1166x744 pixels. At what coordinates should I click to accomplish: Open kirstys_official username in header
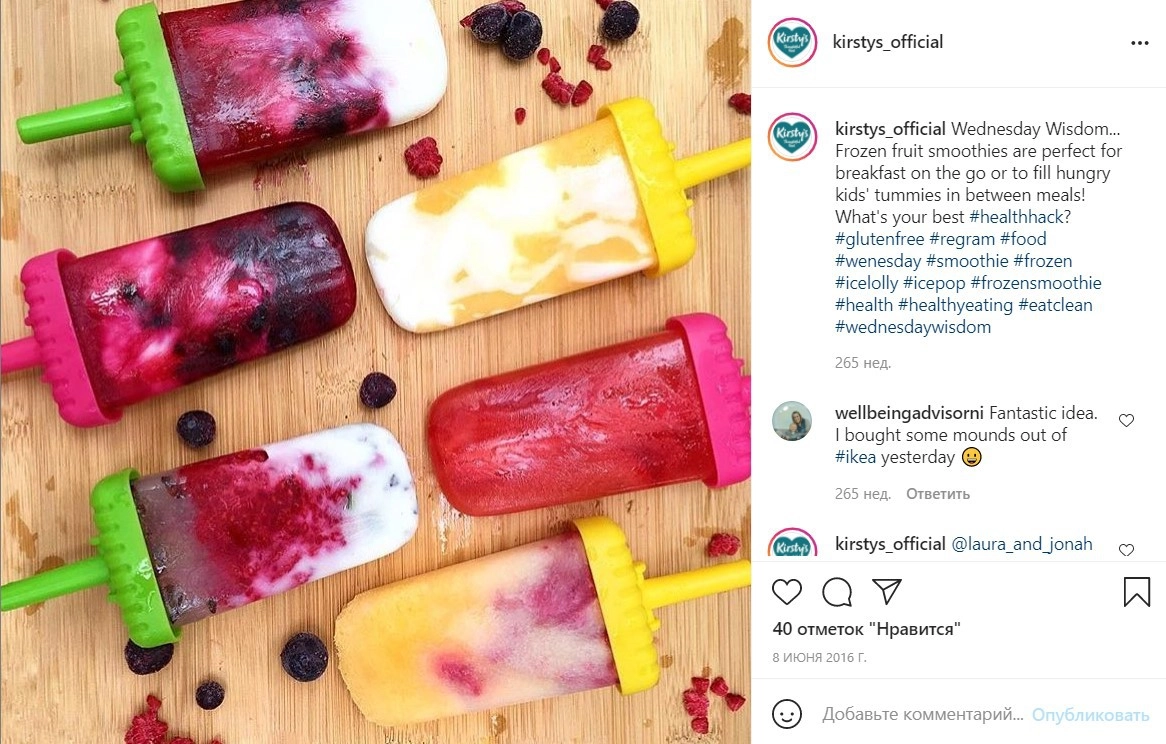888,42
